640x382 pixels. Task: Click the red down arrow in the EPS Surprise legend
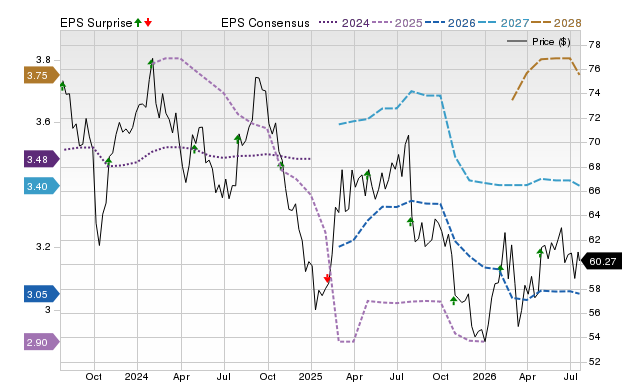(148, 22)
